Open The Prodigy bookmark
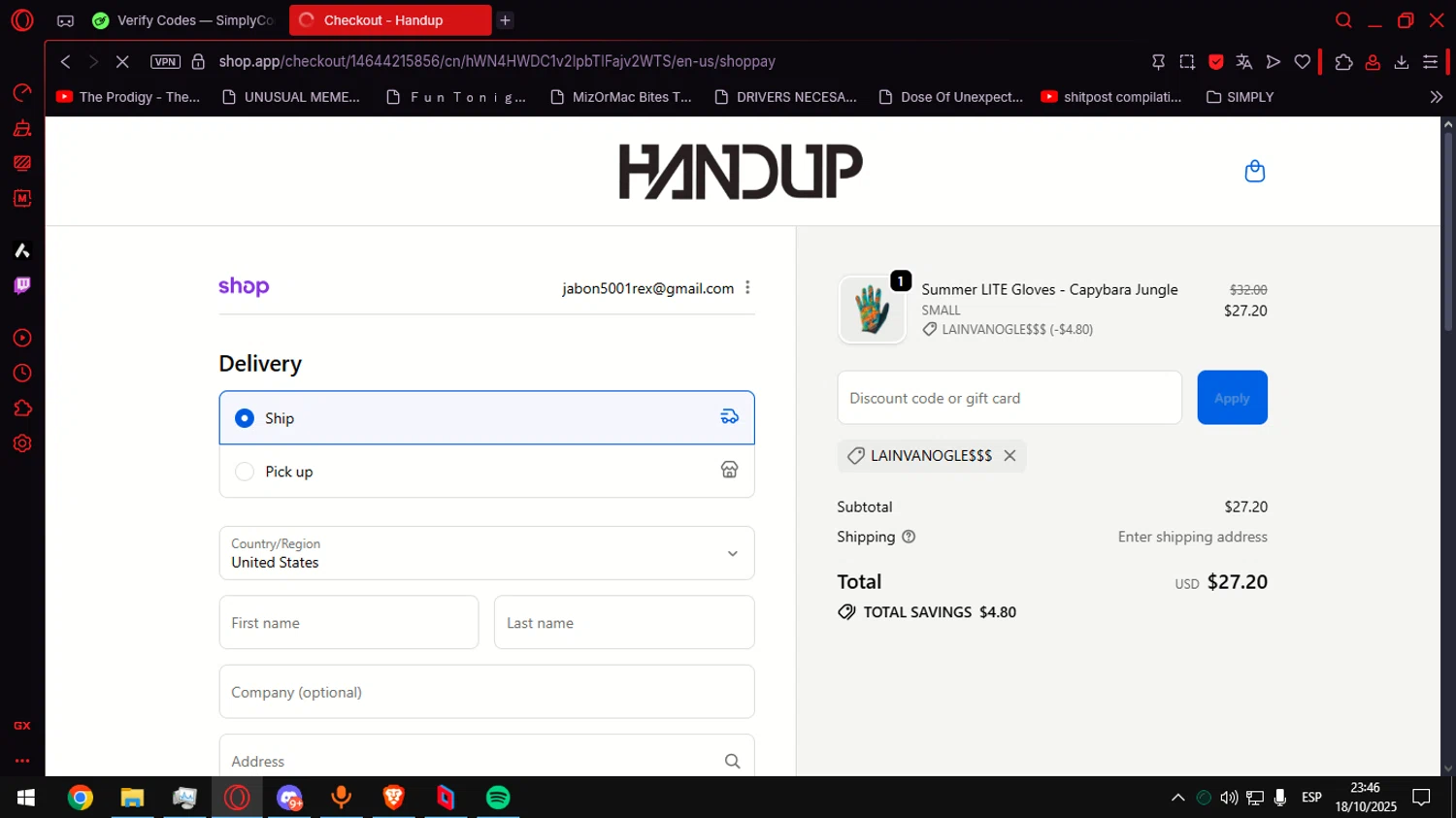This screenshot has height=818, width=1456. pos(128,97)
